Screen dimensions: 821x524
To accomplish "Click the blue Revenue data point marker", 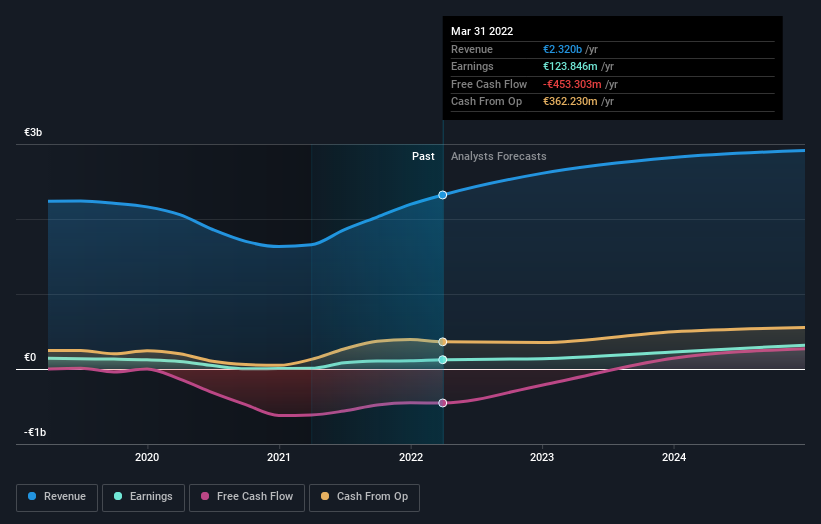I will pos(442,195).
